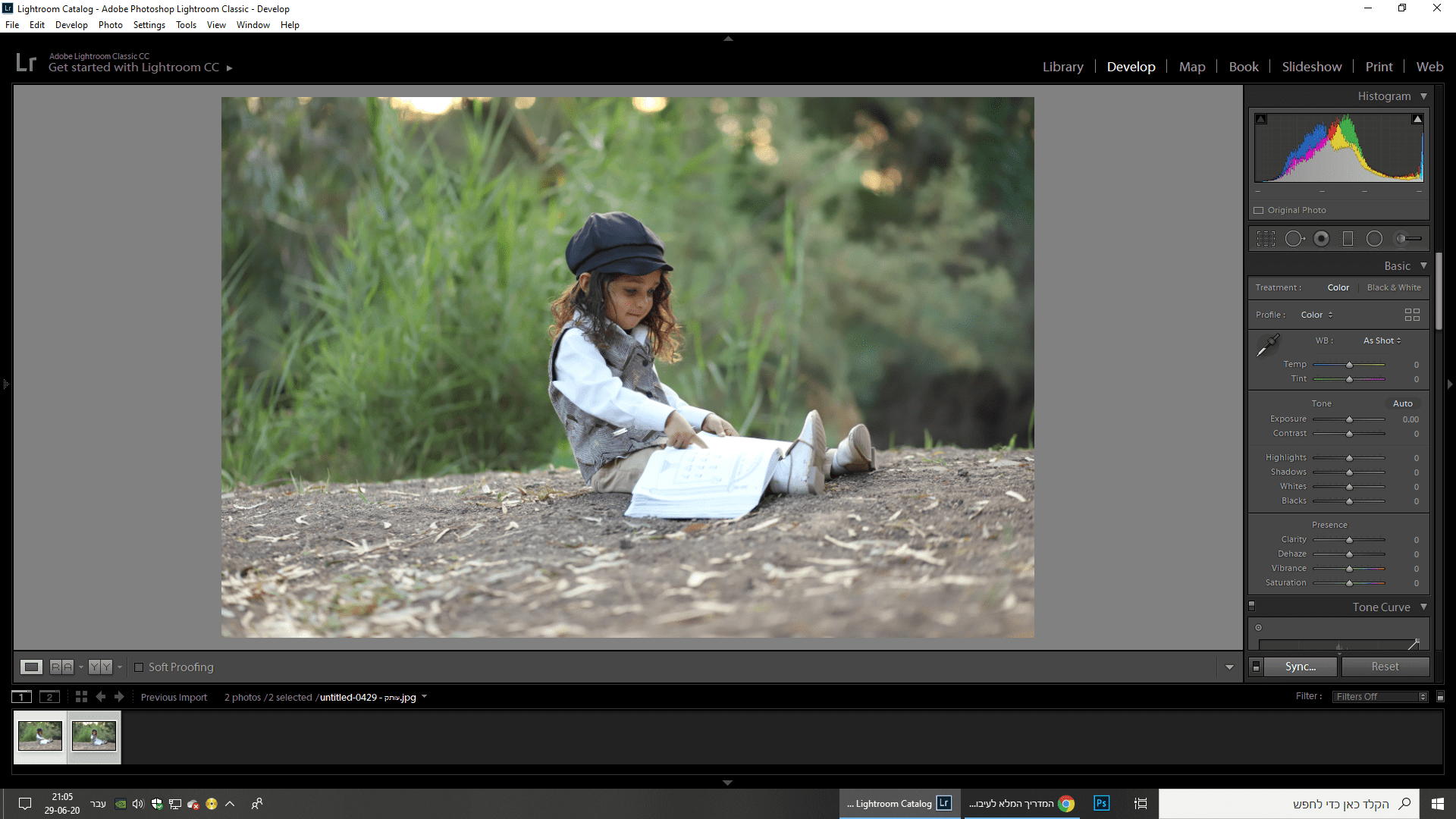
Task: Enable the Soft Proofing checkbox
Action: 139,667
